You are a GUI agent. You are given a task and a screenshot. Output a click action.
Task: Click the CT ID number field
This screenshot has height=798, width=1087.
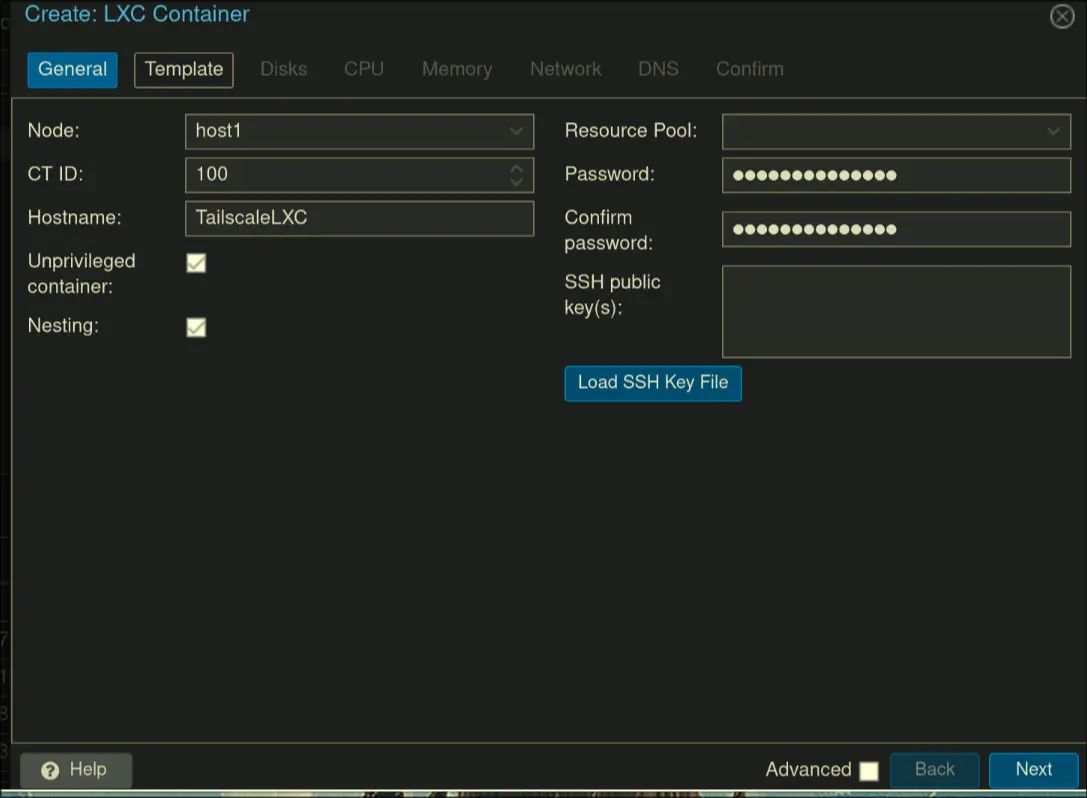(345, 175)
